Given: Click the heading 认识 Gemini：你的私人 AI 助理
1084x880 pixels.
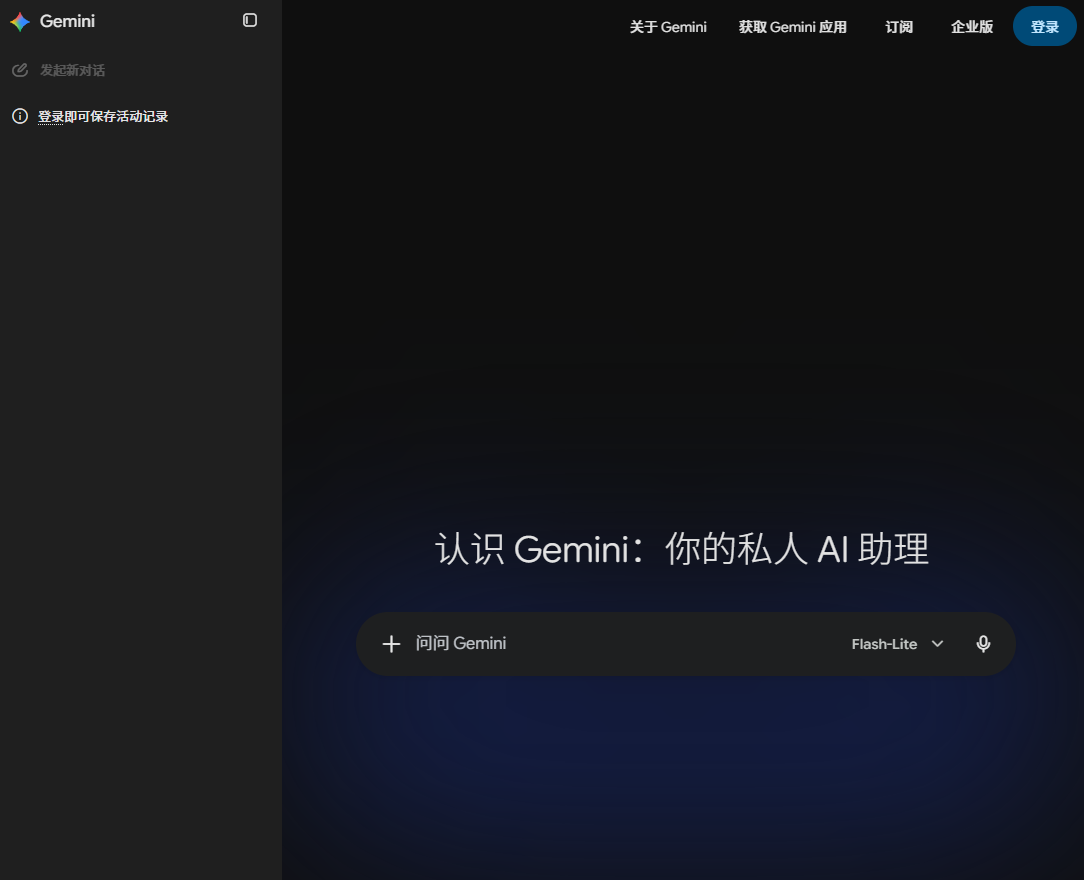Looking at the screenshot, I should 682,549.
